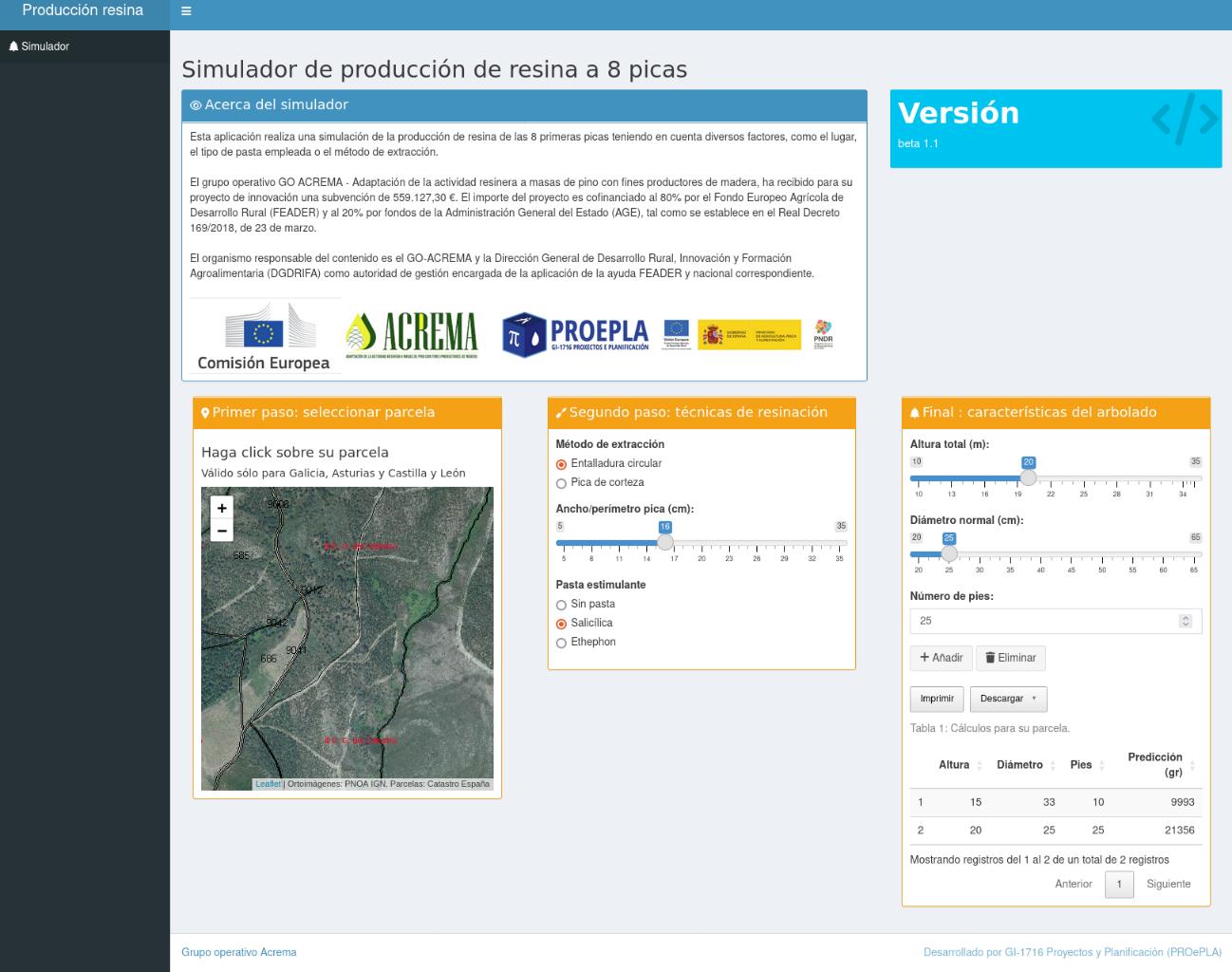Choose the Salicílica stimulant paste
Screen dimensions: 1232x972
pos(561,624)
